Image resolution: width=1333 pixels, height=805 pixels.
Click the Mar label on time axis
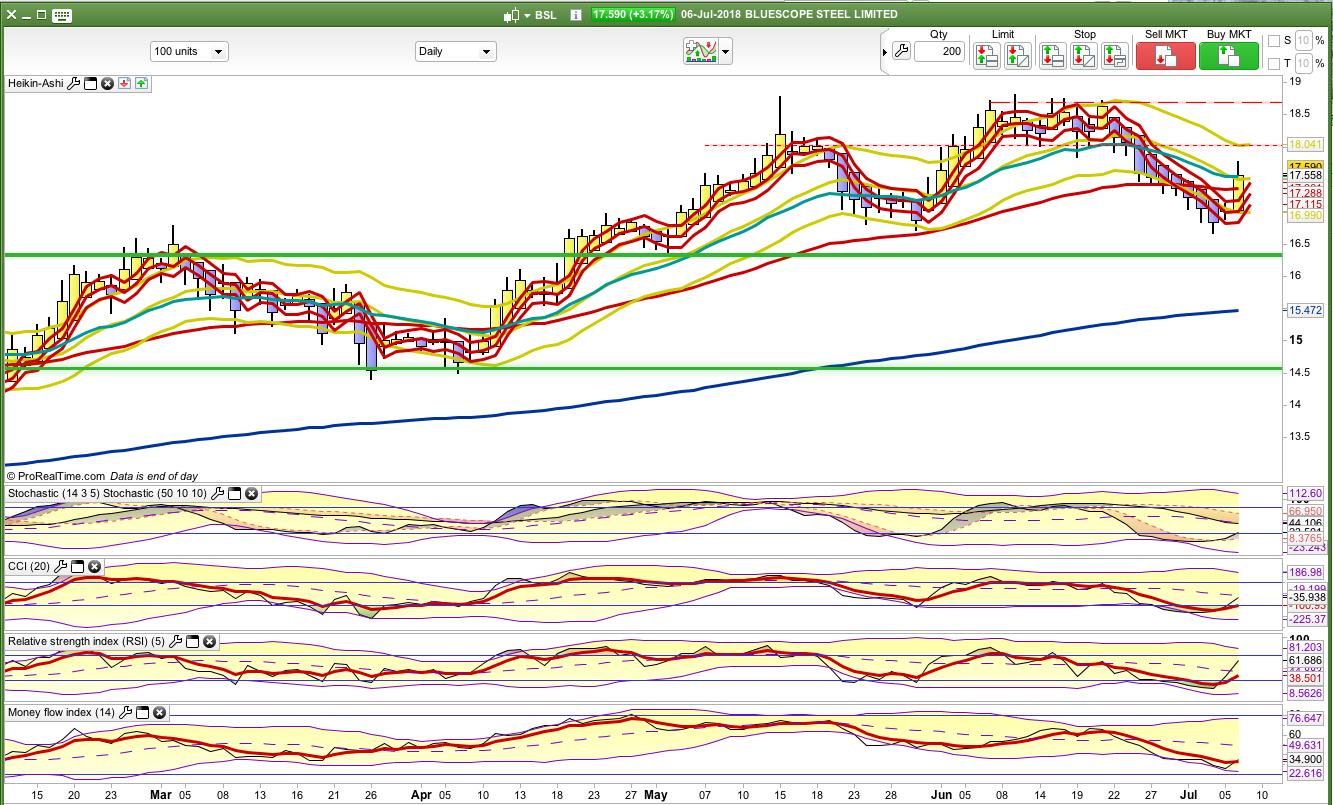click(x=161, y=794)
